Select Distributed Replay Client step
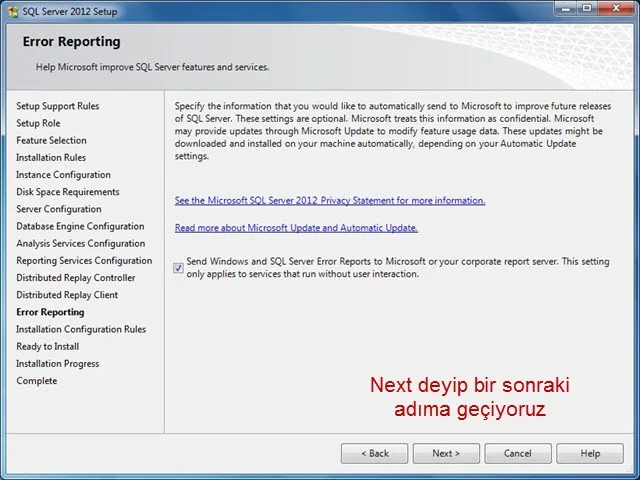This screenshot has height=480, width=640. 67,295
